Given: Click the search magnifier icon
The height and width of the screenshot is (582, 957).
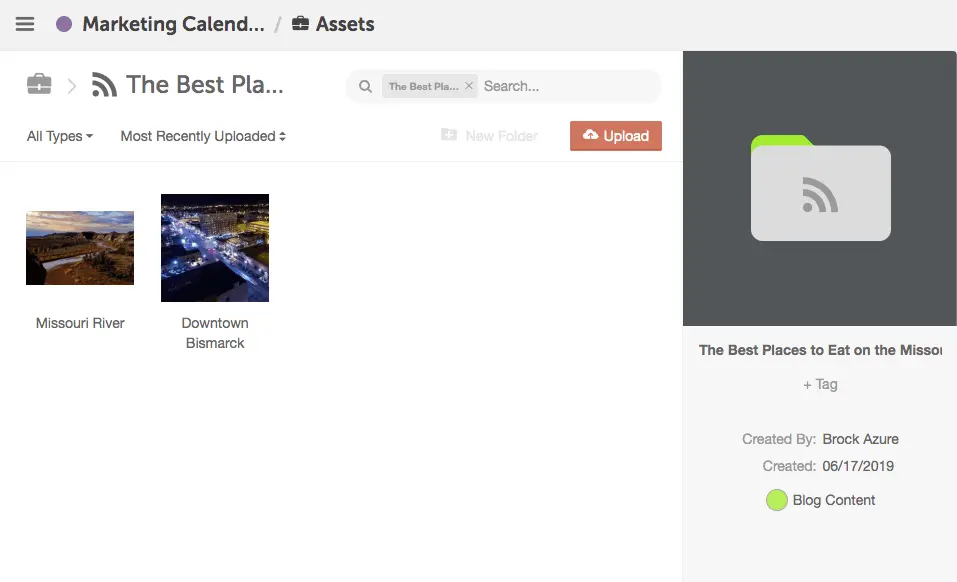Looking at the screenshot, I should click(x=365, y=87).
